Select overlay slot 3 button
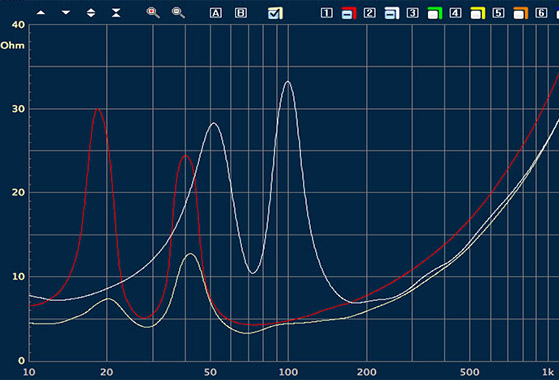This screenshot has height=380, width=559. point(412,13)
